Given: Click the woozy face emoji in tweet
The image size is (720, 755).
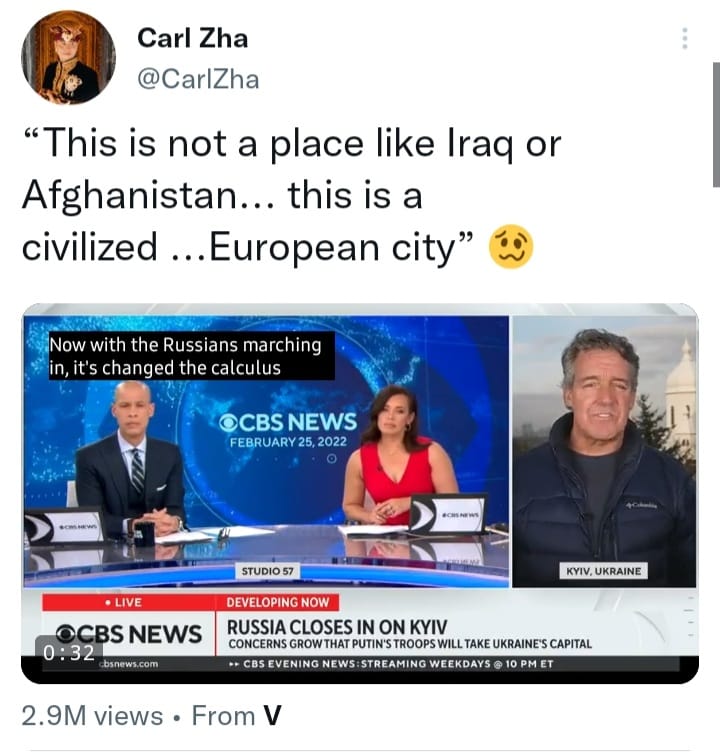Looking at the screenshot, I should pos(511,247).
